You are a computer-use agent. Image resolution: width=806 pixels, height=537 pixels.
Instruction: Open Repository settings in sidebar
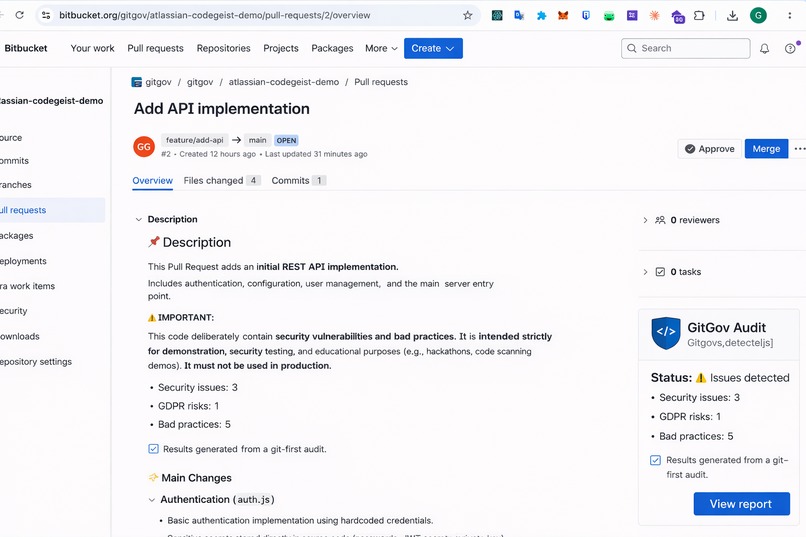[x=36, y=362]
